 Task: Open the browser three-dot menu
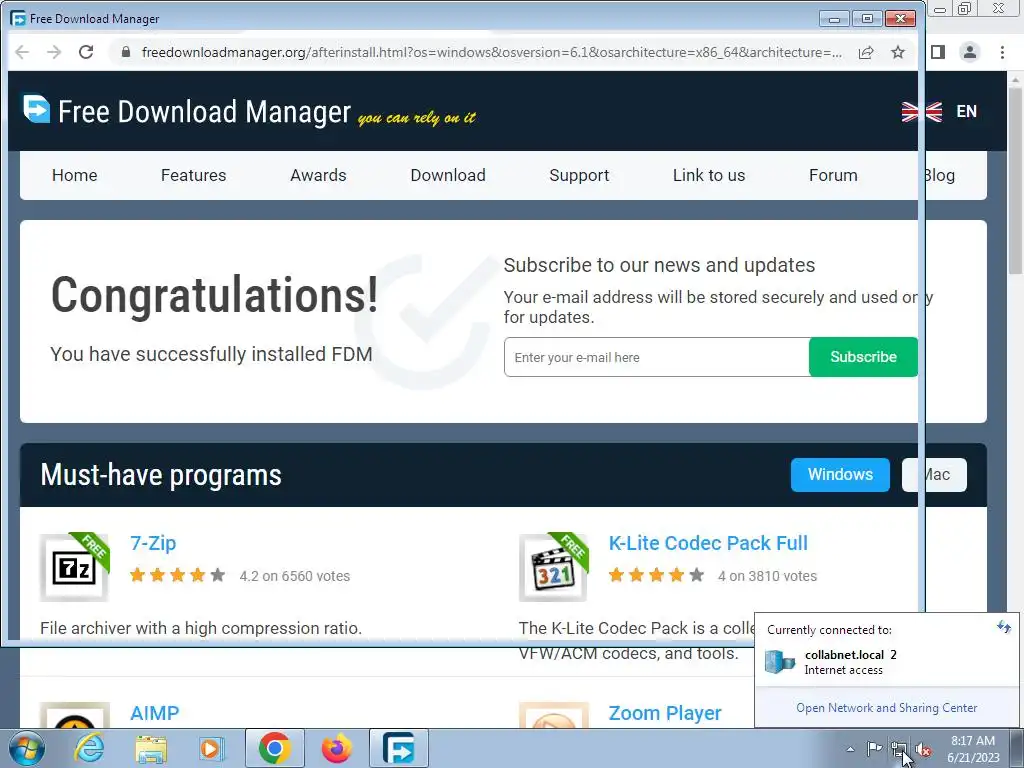tap(1002, 52)
